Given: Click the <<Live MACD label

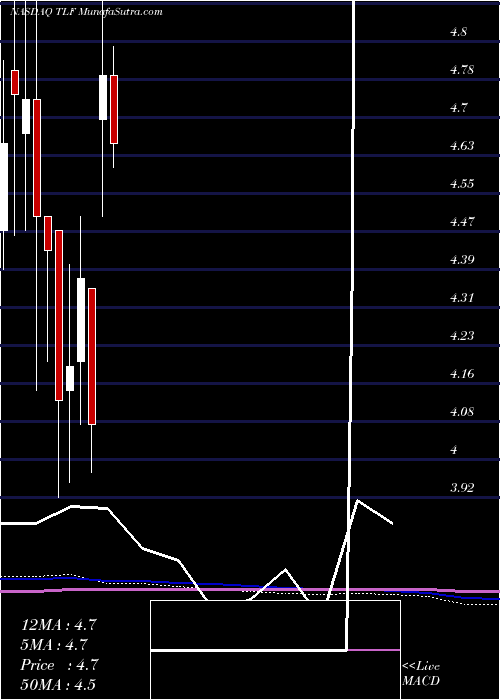Looking at the screenshot, I should (421, 674).
